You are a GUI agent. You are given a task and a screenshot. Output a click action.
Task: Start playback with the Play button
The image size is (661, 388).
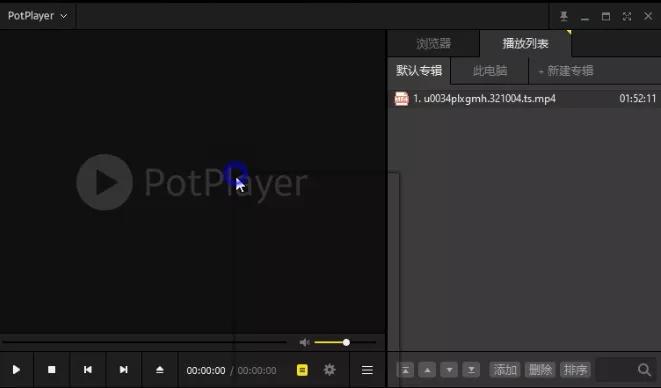(16, 370)
